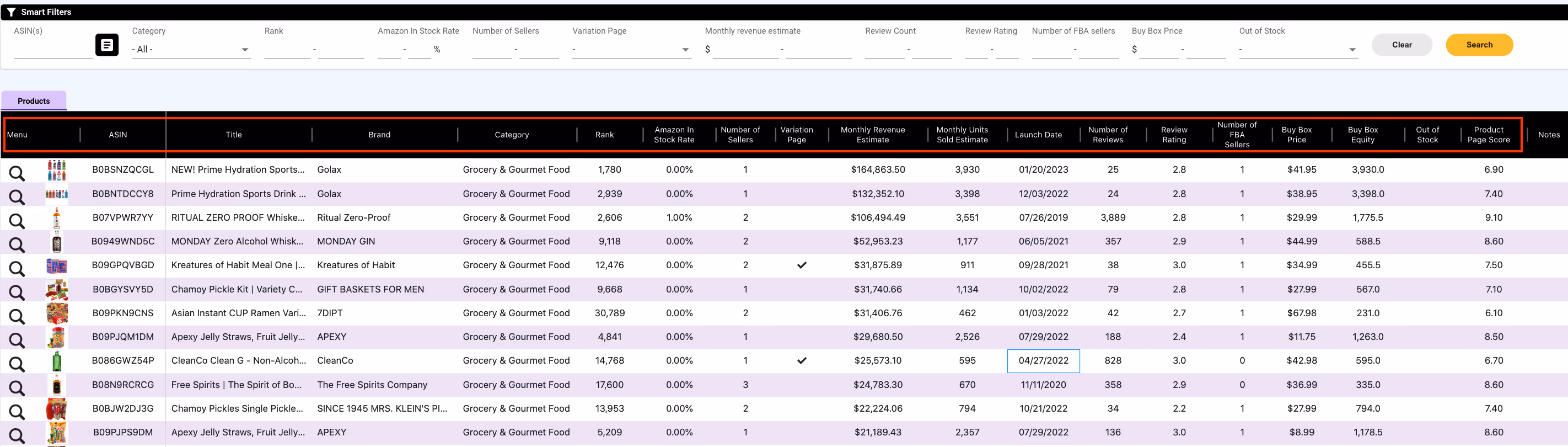The image size is (1568, 447).
Task: Click the 1.00% in stock rate cell
Action: tap(679, 217)
